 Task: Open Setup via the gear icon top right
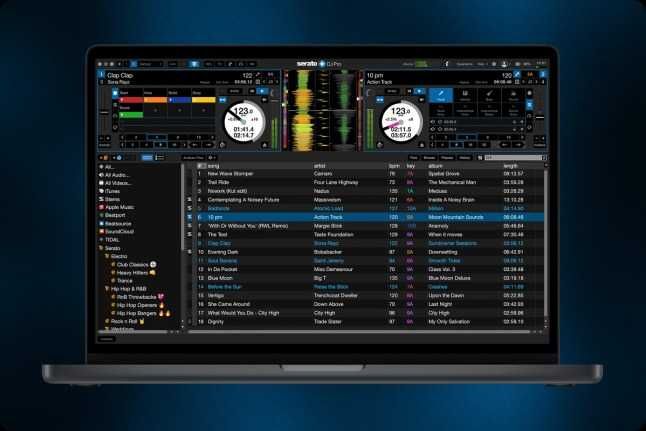pyautogui.click(x=494, y=64)
